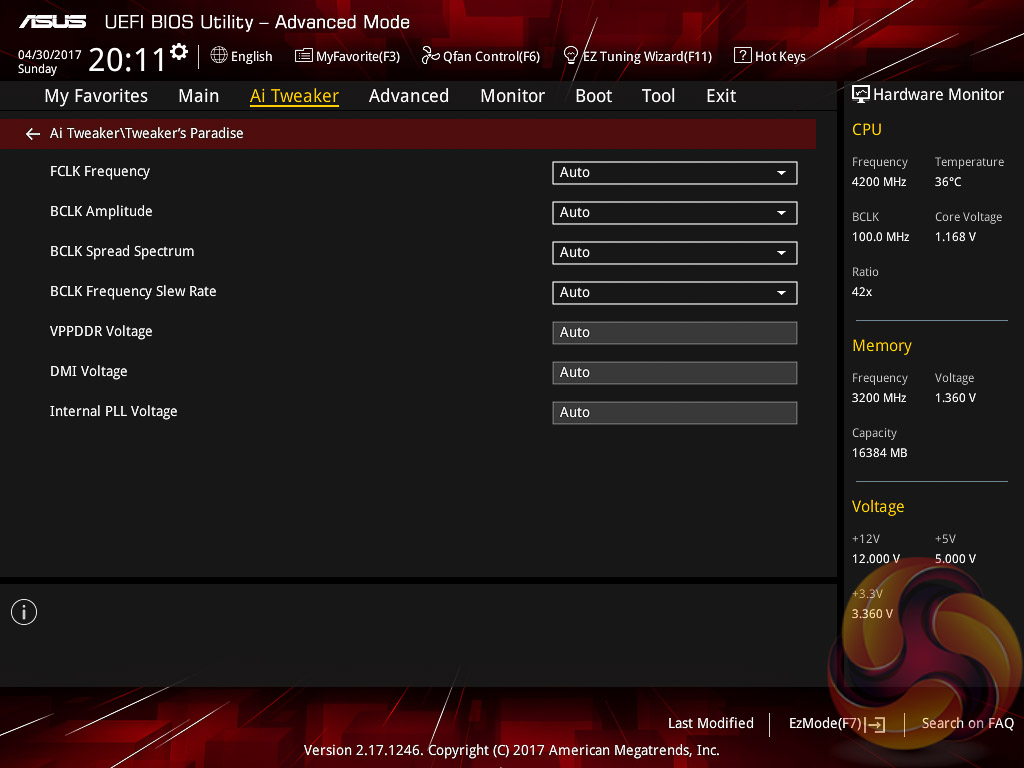1024x768 pixels.
Task: Switch to EzMode(F7)
Action: 836,723
